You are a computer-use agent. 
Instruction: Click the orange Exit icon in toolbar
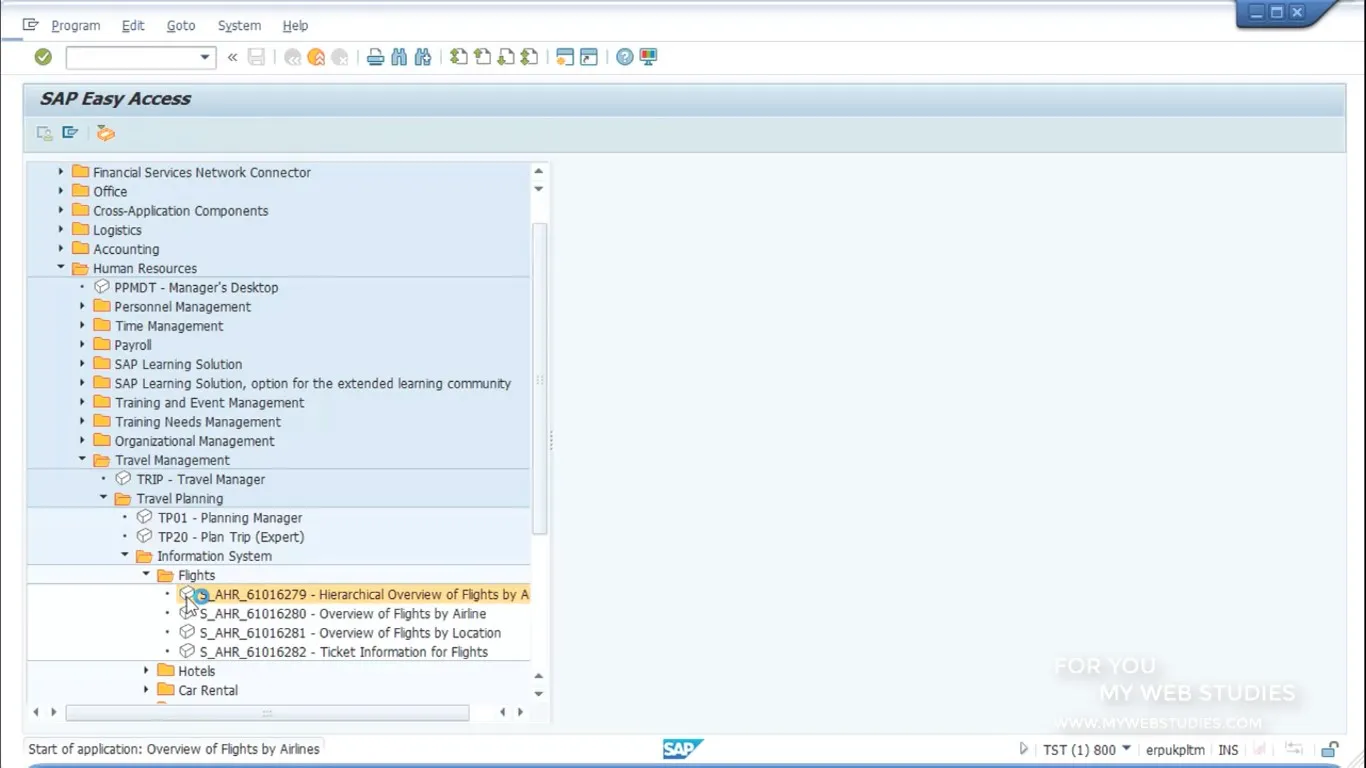point(316,57)
